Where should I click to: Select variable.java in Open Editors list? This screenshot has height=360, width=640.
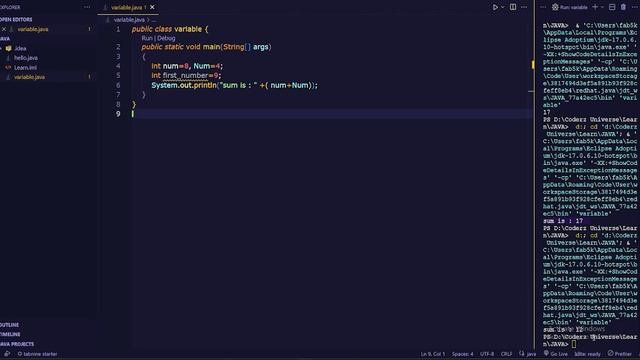click(x=33, y=29)
